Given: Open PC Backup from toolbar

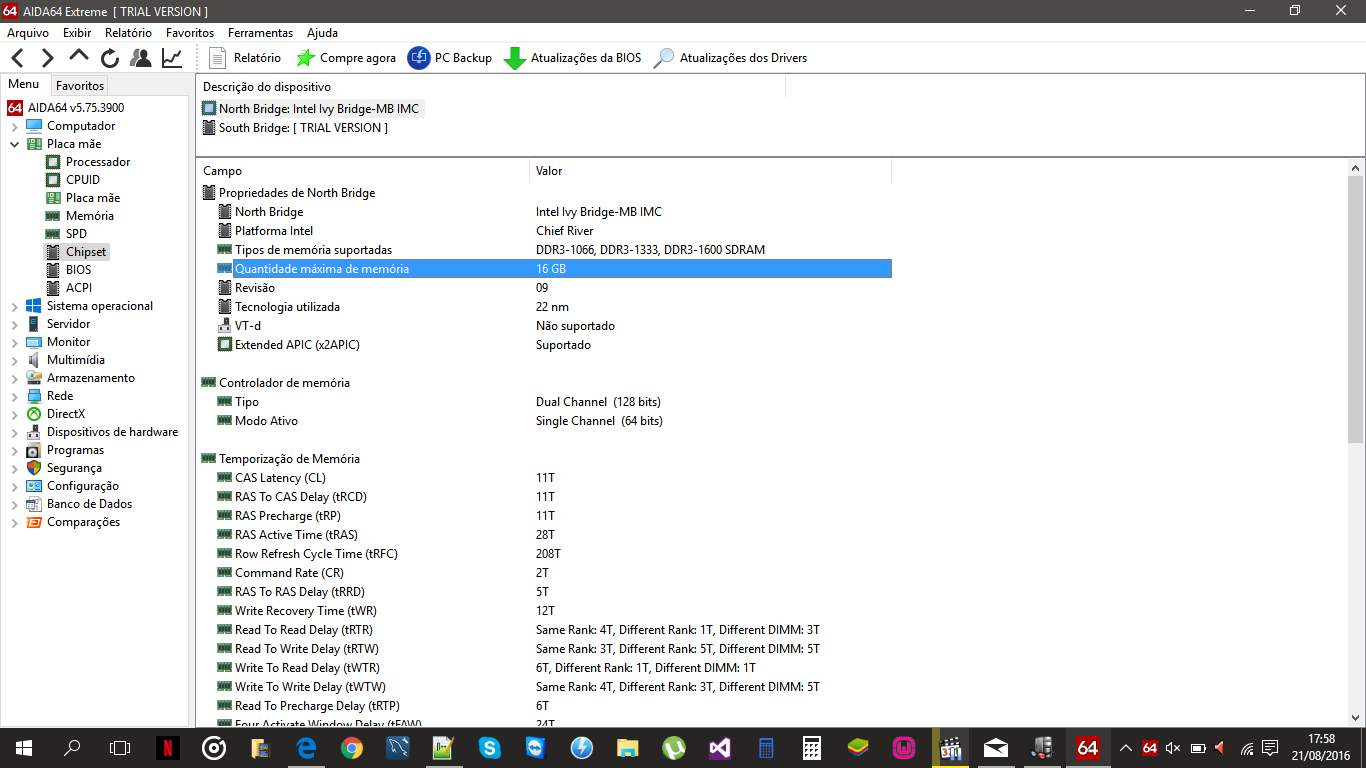Looking at the screenshot, I should click(x=450, y=58).
